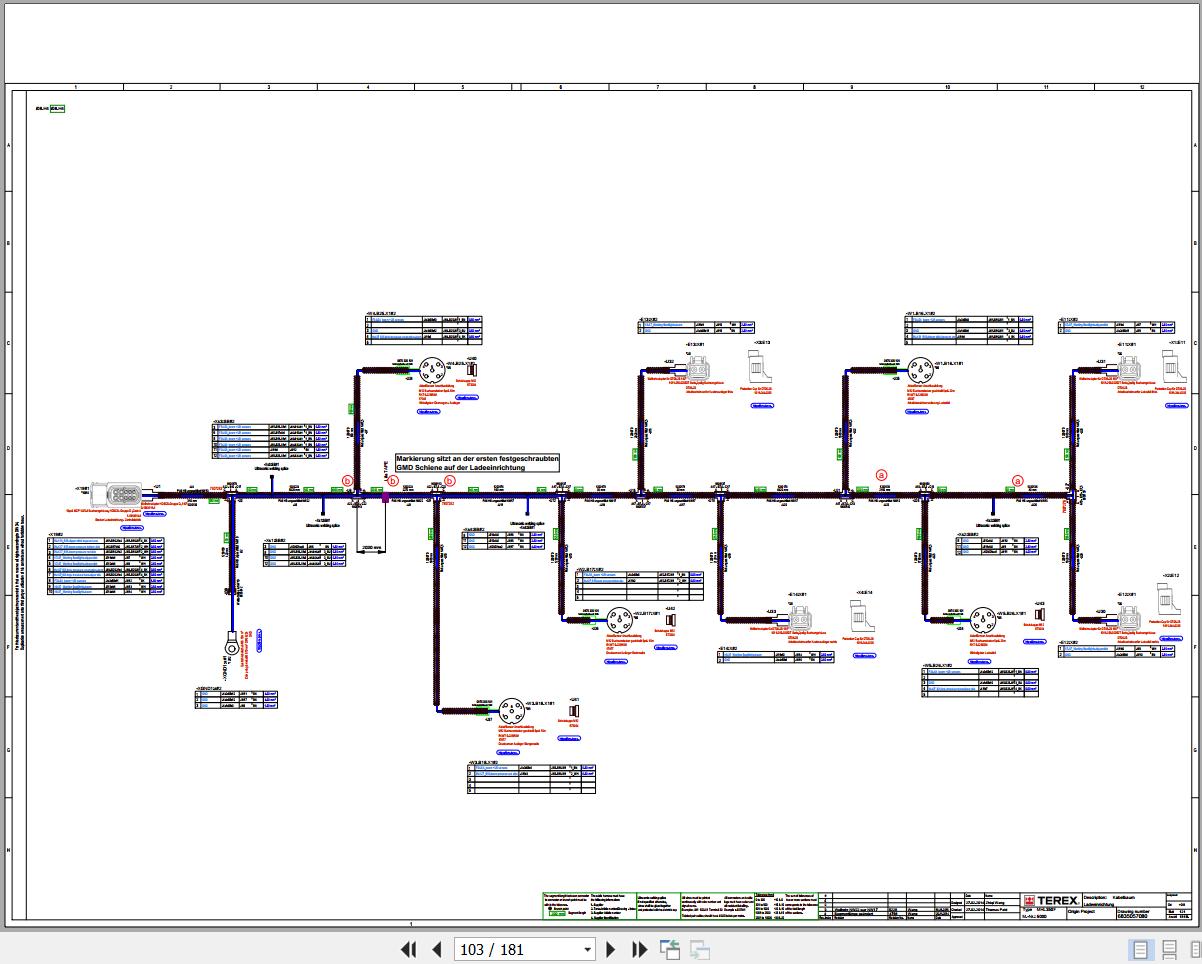Screen dimensions: 1202x964
Task: Jump to the first page
Action: click(x=408, y=949)
